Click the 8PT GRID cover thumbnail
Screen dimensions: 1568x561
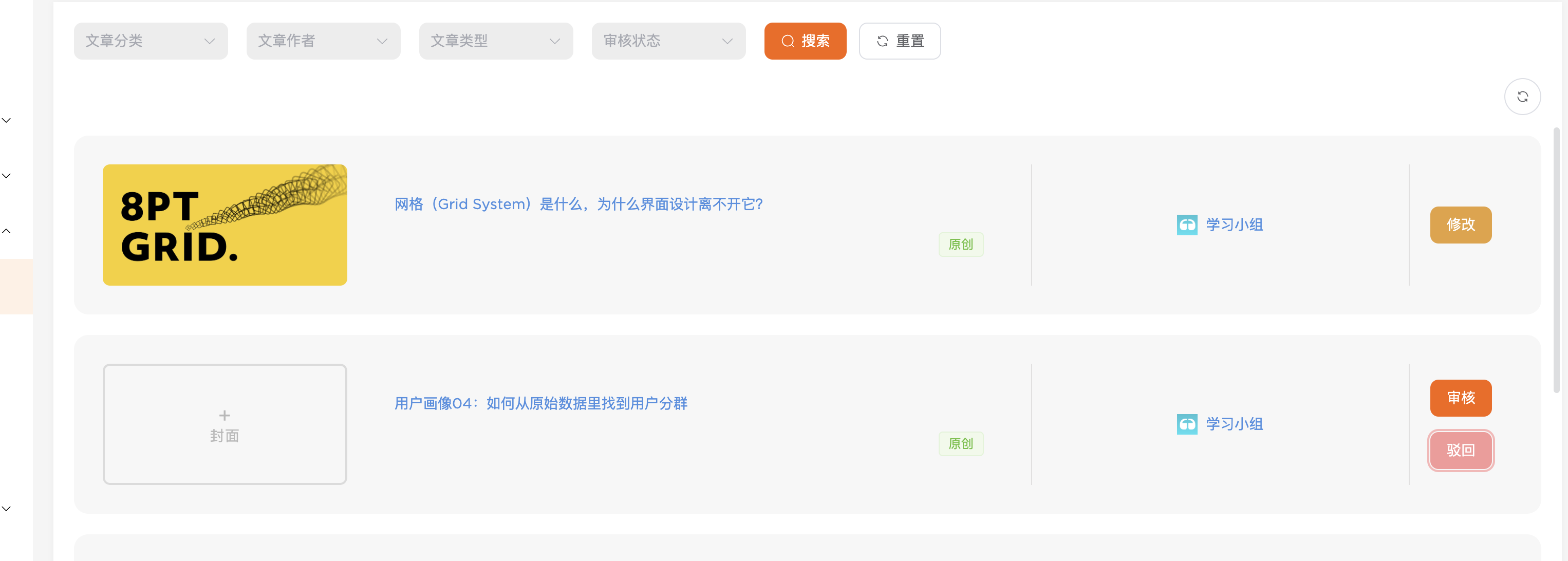225,225
